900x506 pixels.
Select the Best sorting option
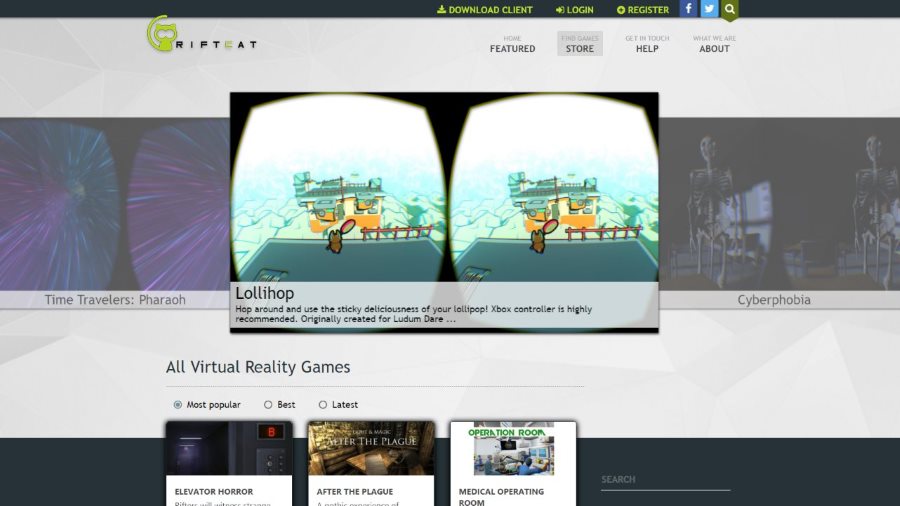point(268,405)
